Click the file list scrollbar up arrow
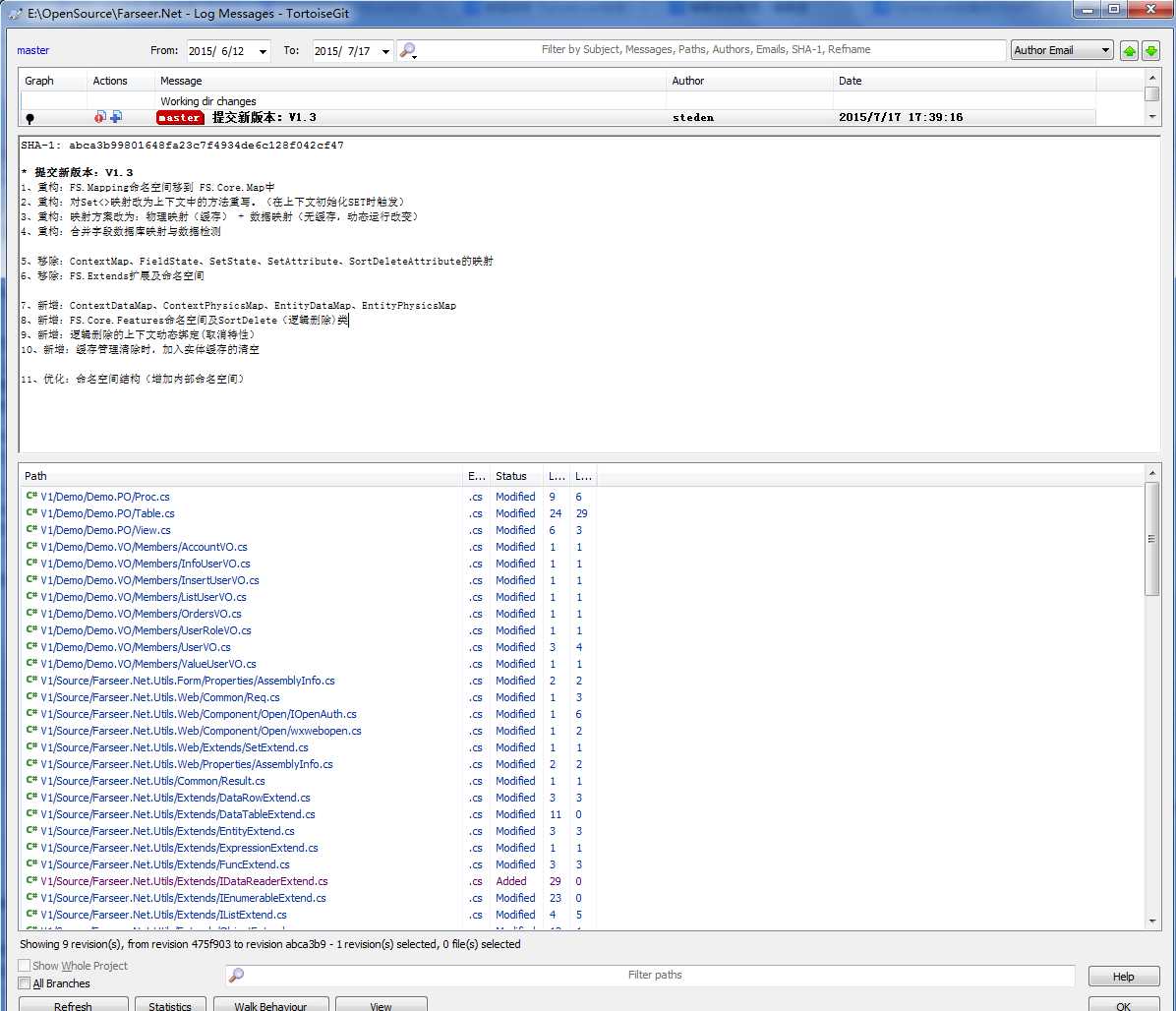Screen dimensions: 1176x1011 [1151, 473]
